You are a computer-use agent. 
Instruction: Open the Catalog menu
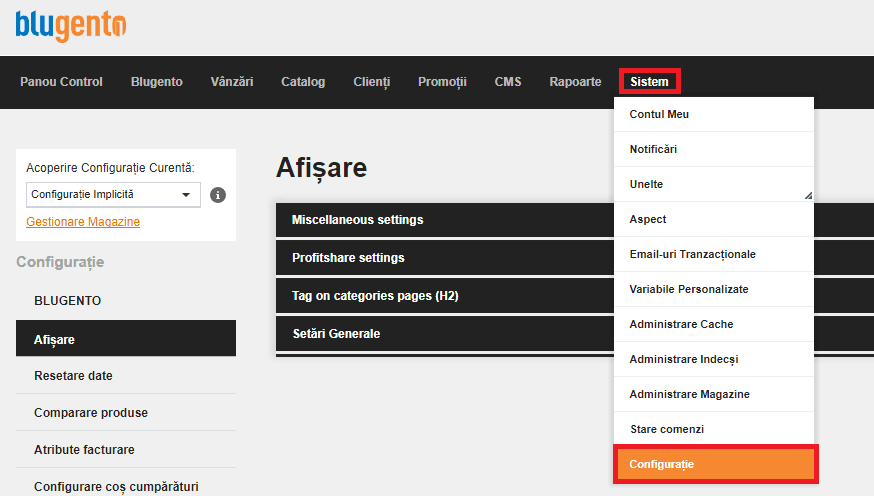pyautogui.click(x=303, y=82)
